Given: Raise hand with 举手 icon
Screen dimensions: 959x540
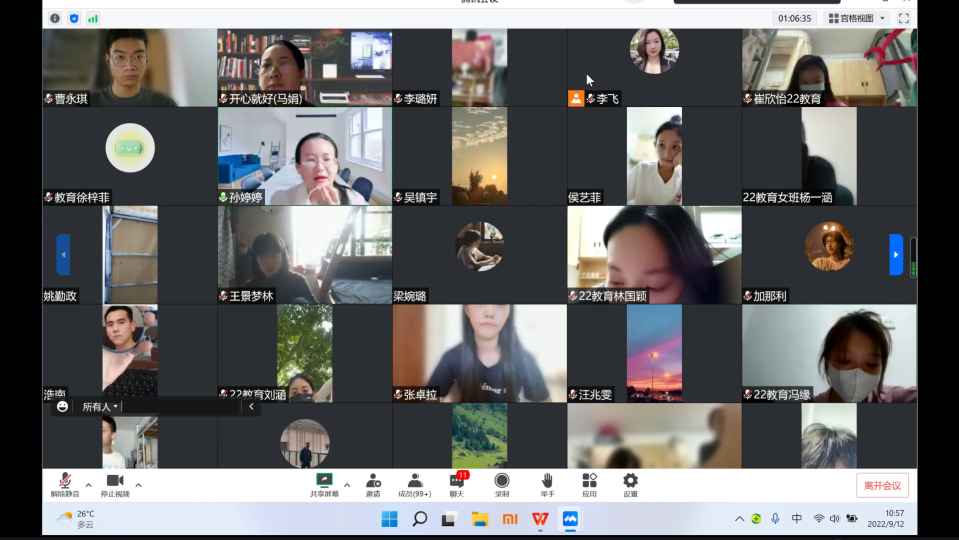Looking at the screenshot, I should pos(547,484).
